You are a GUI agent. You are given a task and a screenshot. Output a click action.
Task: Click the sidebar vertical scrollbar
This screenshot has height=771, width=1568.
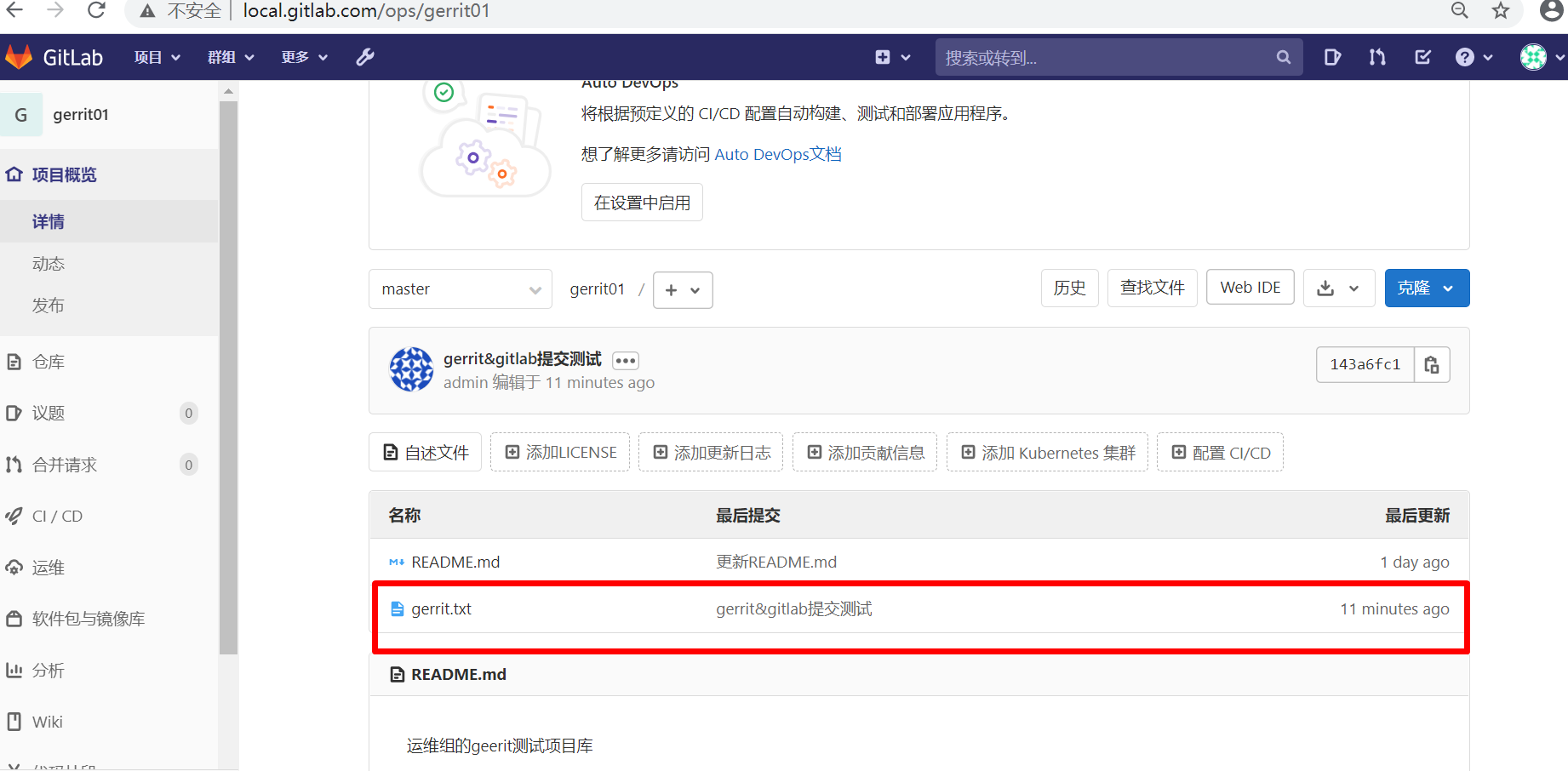pos(228,378)
